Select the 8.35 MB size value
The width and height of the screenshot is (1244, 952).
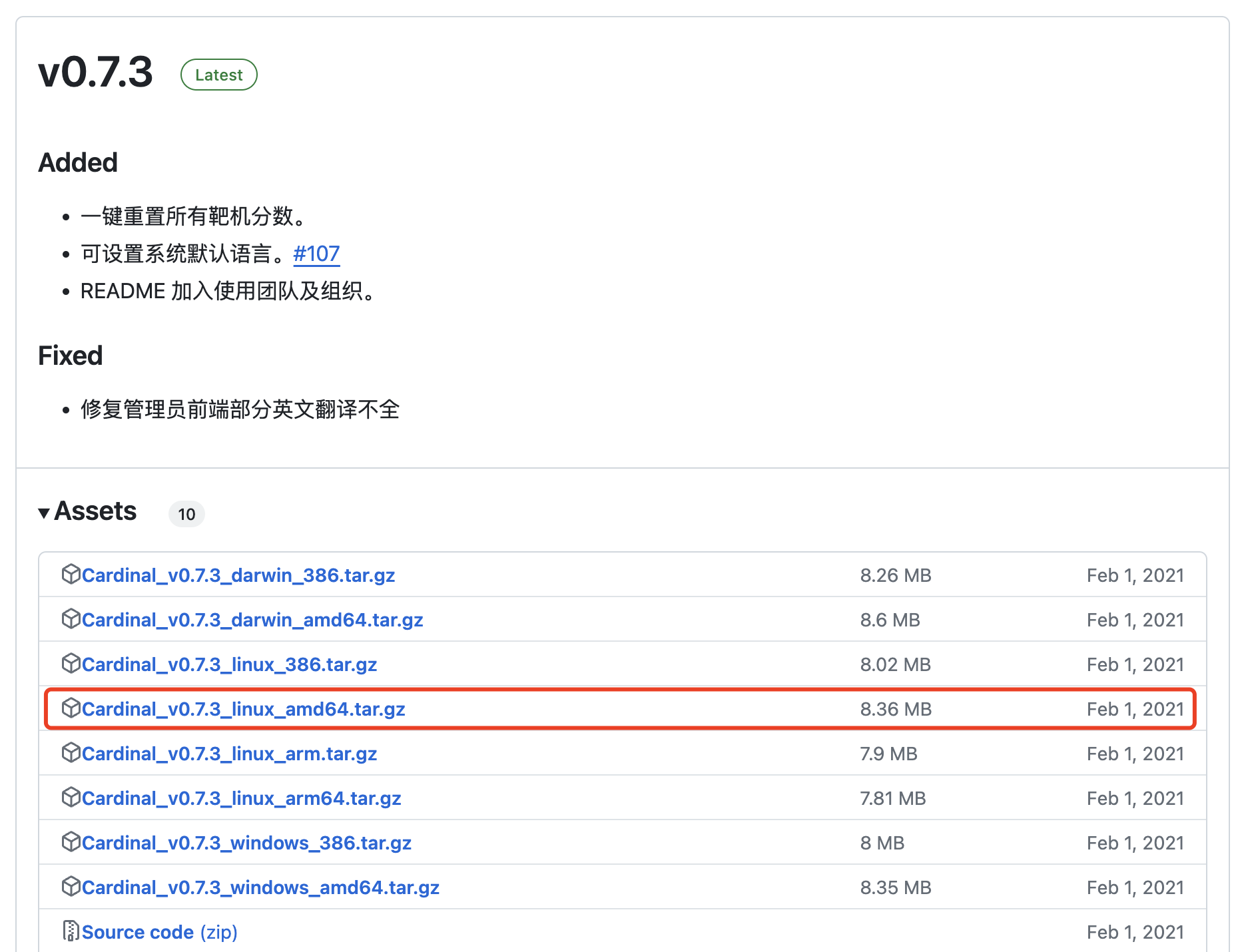pyautogui.click(x=896, y=887)
